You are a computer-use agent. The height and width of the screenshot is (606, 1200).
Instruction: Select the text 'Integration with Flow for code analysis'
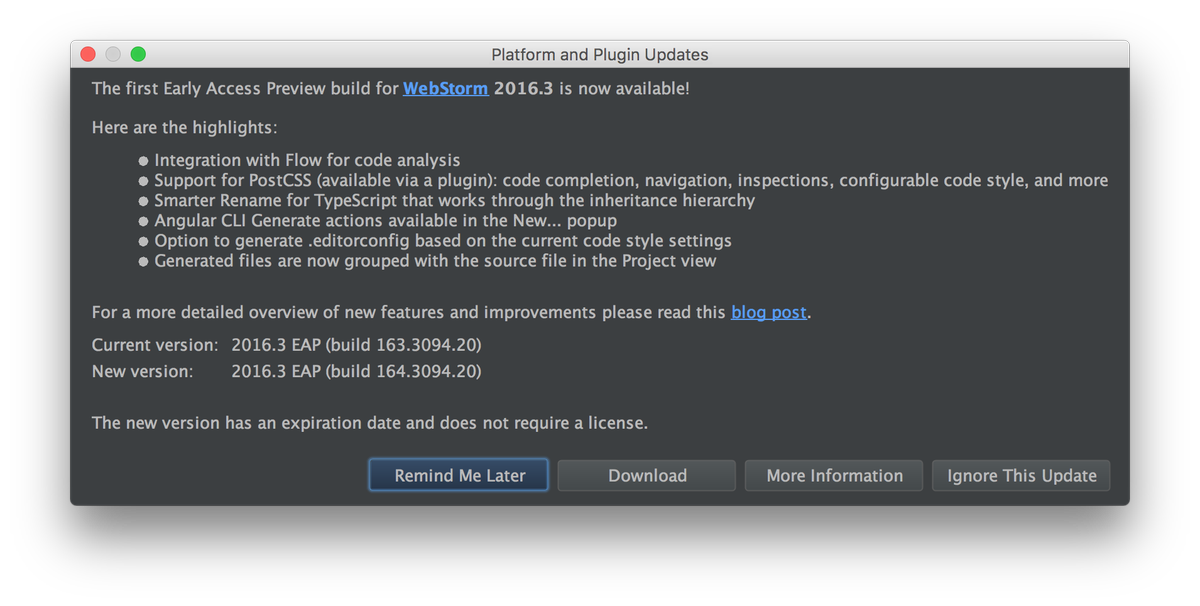307,160
